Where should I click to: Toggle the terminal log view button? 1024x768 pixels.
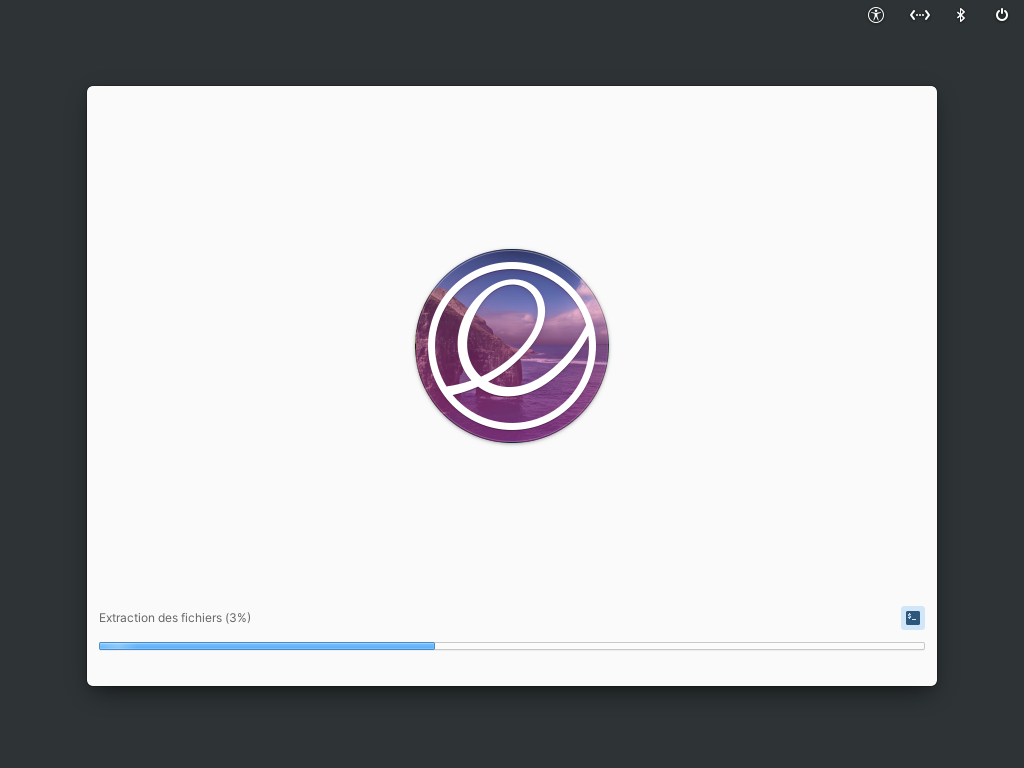(912, 618)
